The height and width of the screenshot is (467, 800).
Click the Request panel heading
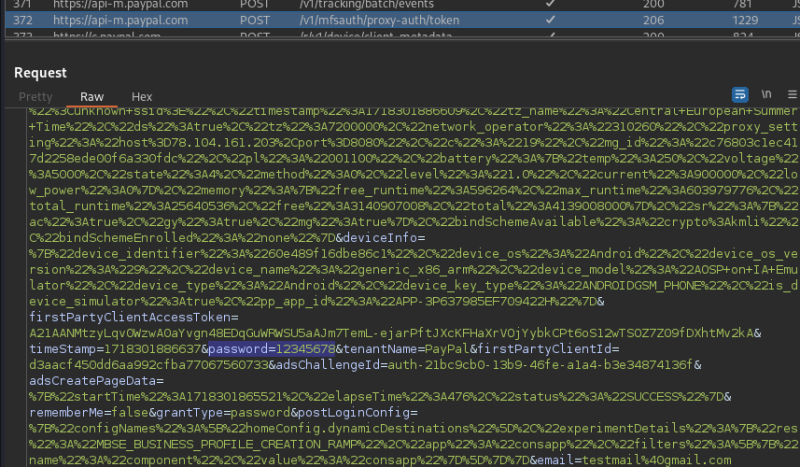coord(40,72)
